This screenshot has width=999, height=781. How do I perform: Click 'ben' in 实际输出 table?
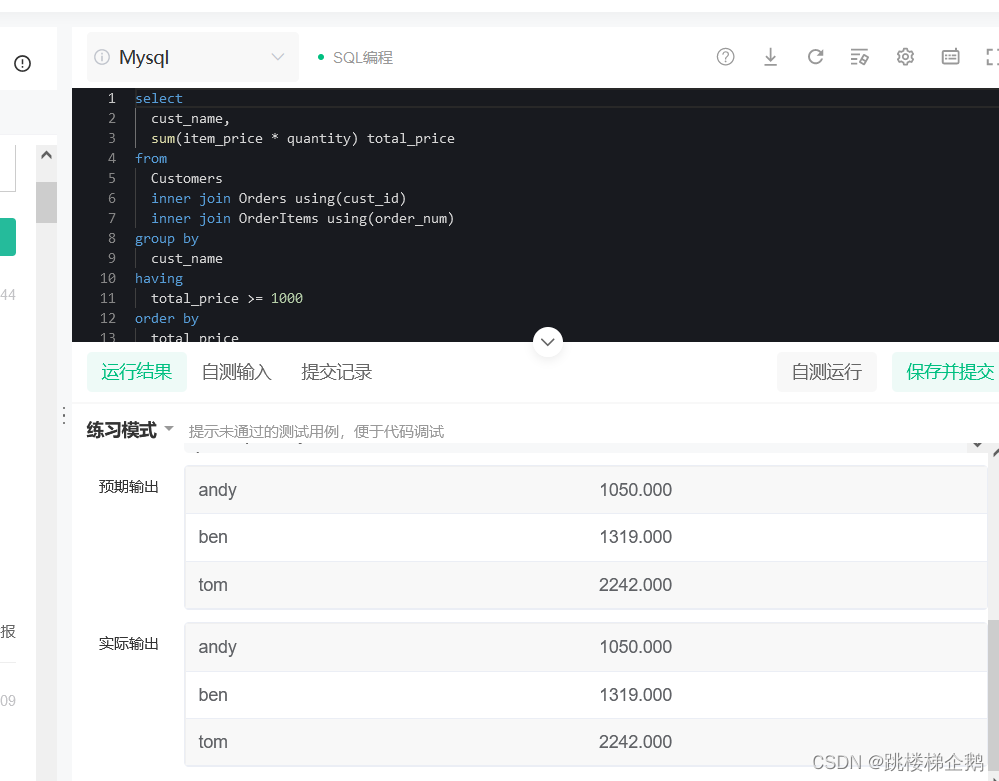tap(213, 695)
